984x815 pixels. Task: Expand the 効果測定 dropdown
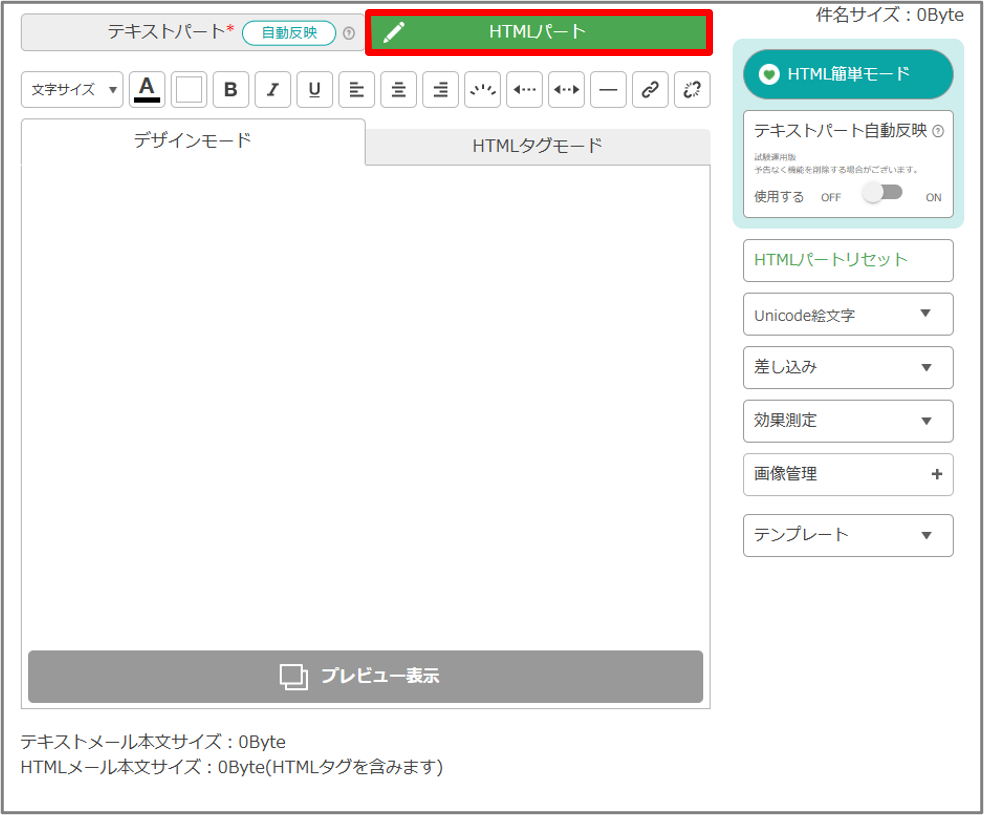point(848,421)
